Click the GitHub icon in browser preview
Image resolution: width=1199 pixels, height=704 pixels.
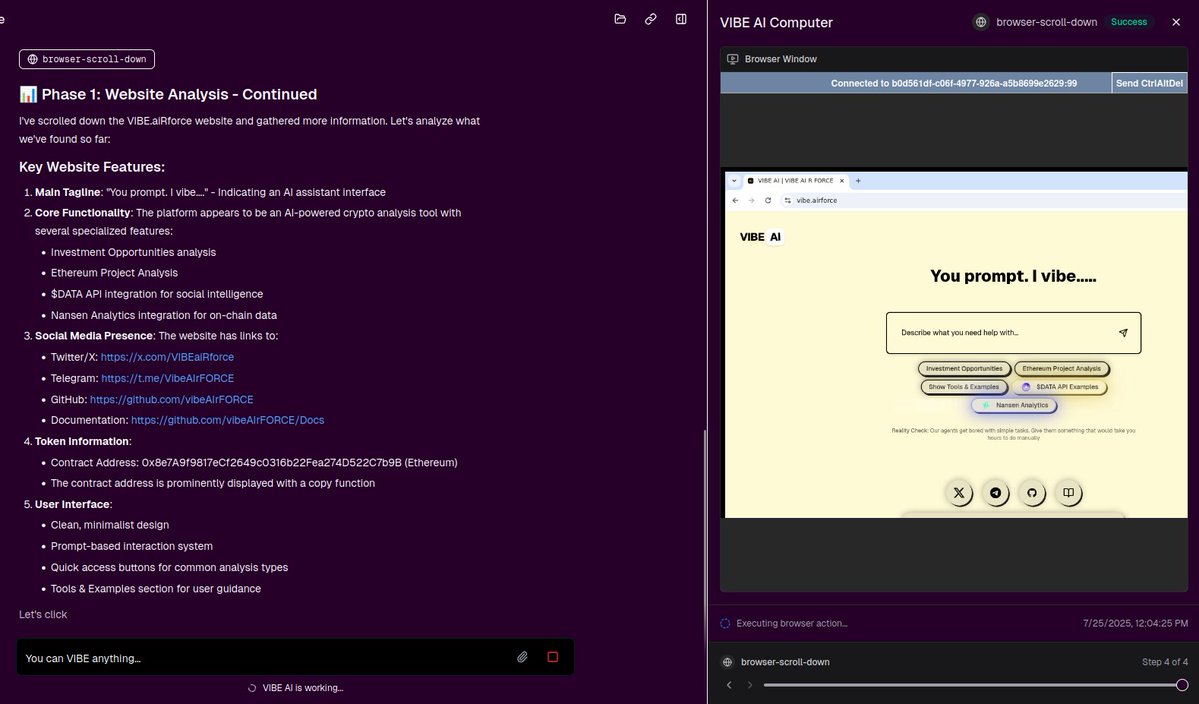pyautogui.click(x=1032, y=493)
